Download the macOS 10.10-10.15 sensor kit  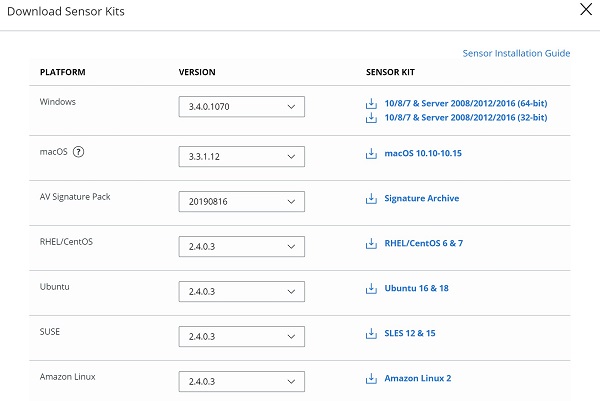click(423, 153)
